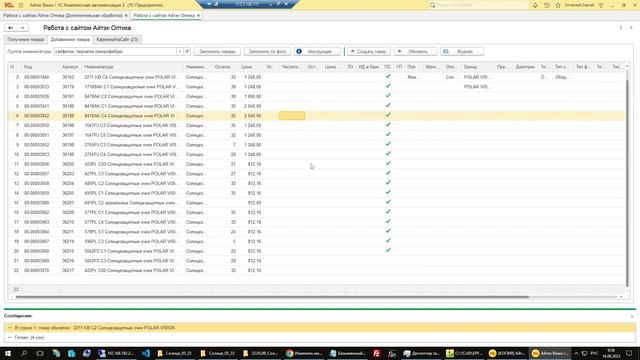Toggle ПС checkmark in row 36186
This screenshot has width=640, height=360.
[388, 106]
